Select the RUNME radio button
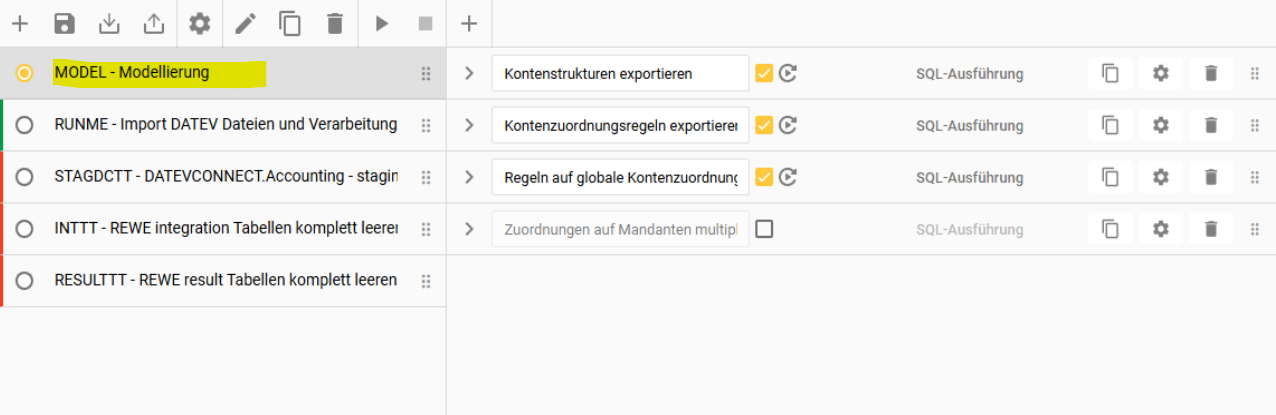Image resolution: width=1276 pixels, height=415 pixels. [25, 125]
